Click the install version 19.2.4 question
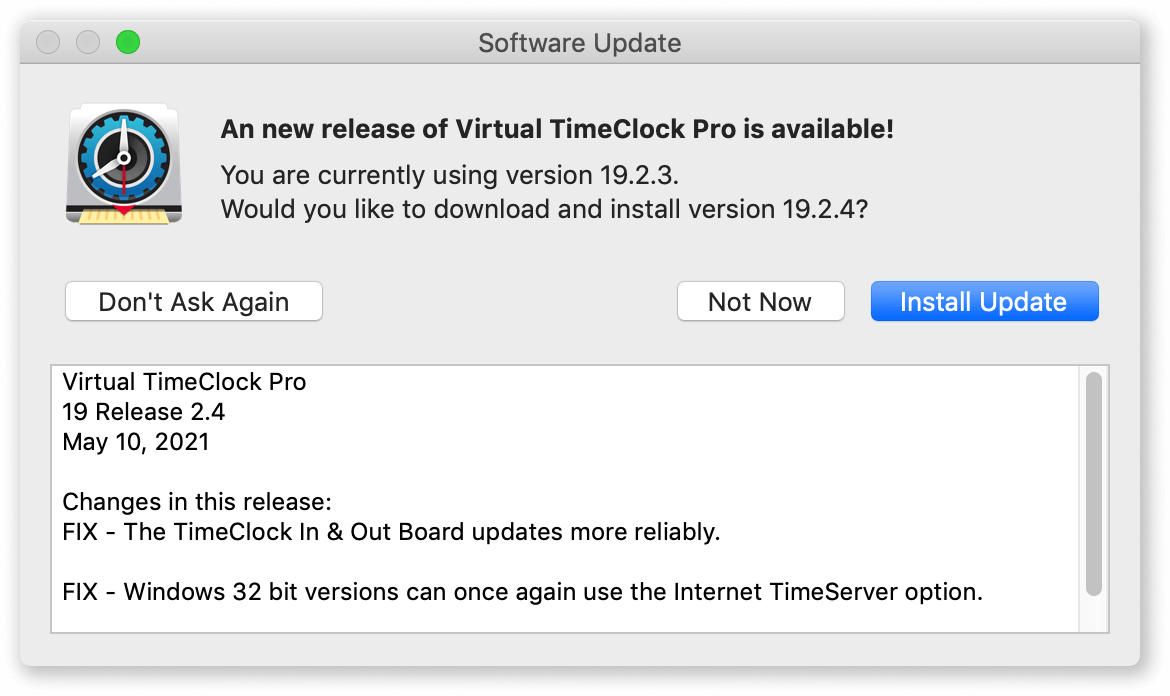1170x696 pixels. click(544, 209)
